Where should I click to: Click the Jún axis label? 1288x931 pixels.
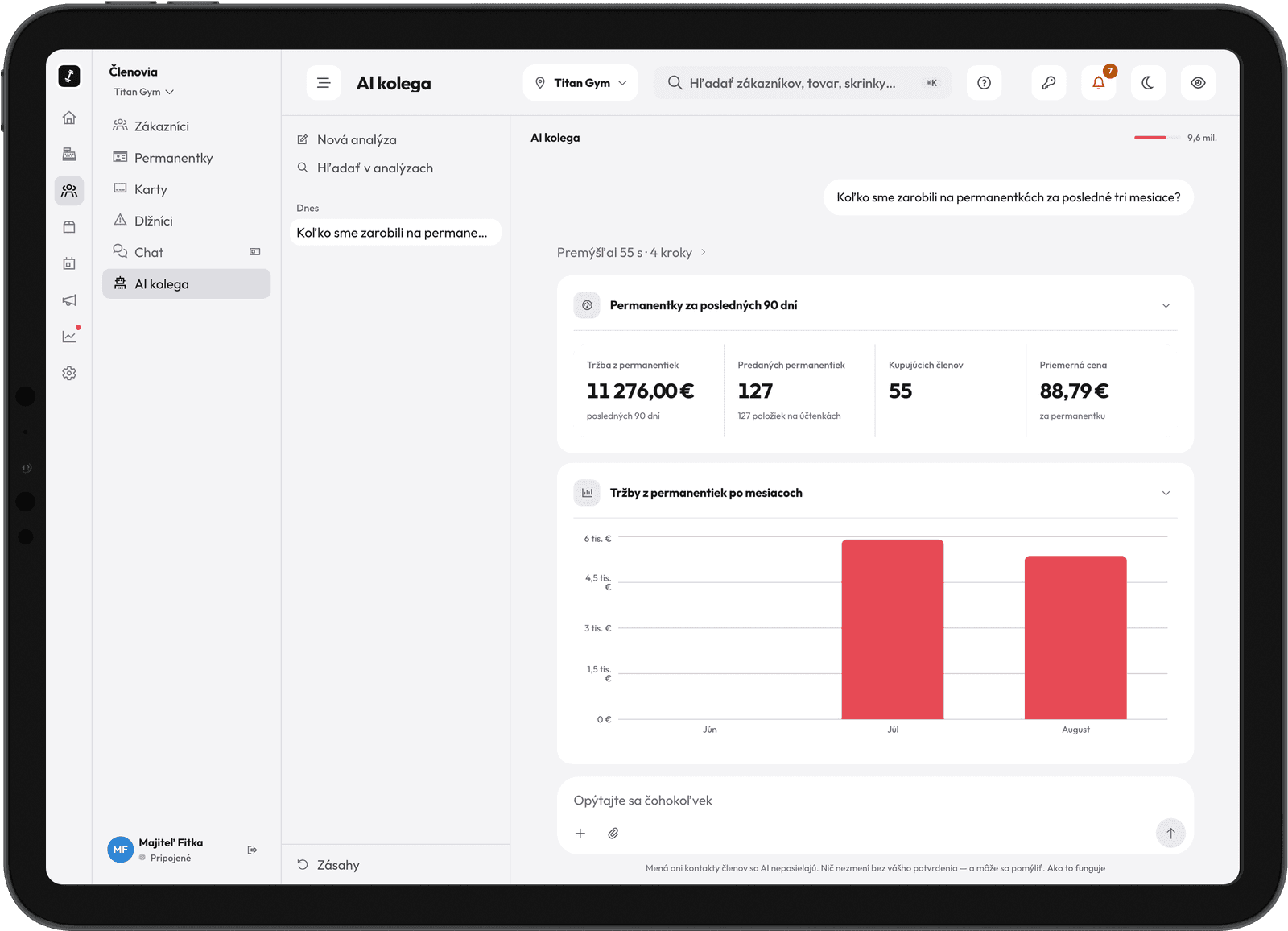pyautogui.click(x=710, y=730)
